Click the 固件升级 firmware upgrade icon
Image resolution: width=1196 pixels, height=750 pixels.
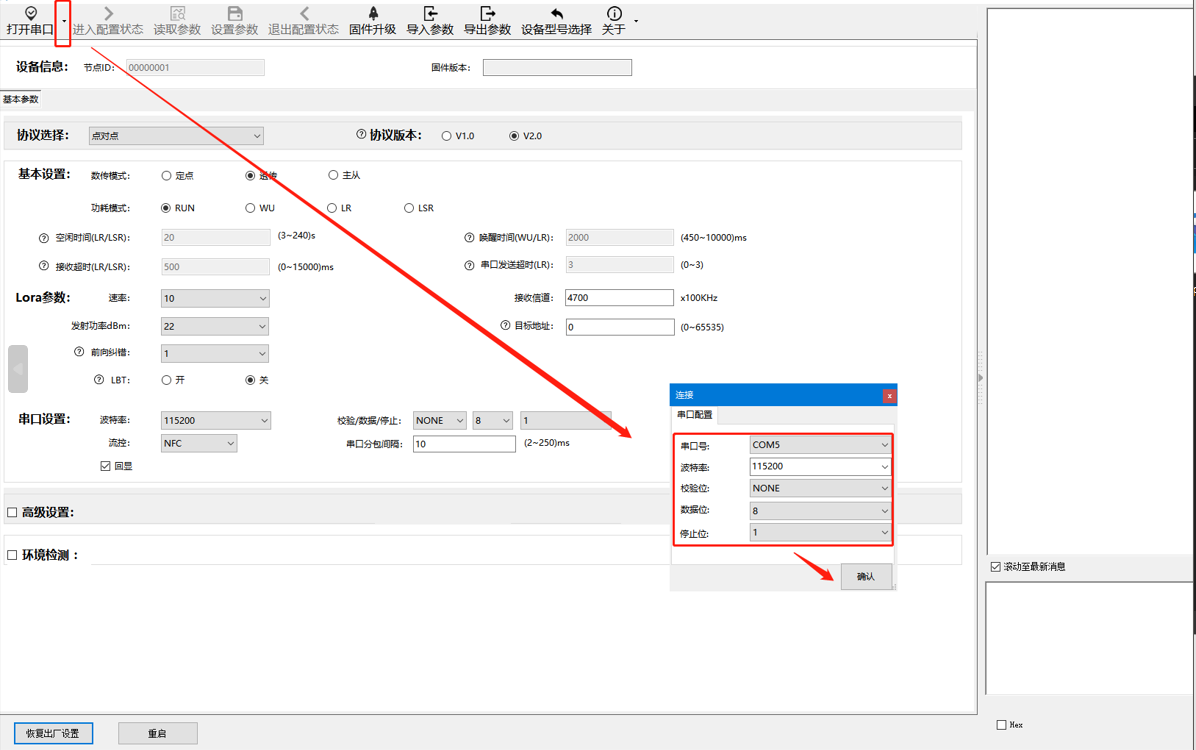[x=373, y=14]
